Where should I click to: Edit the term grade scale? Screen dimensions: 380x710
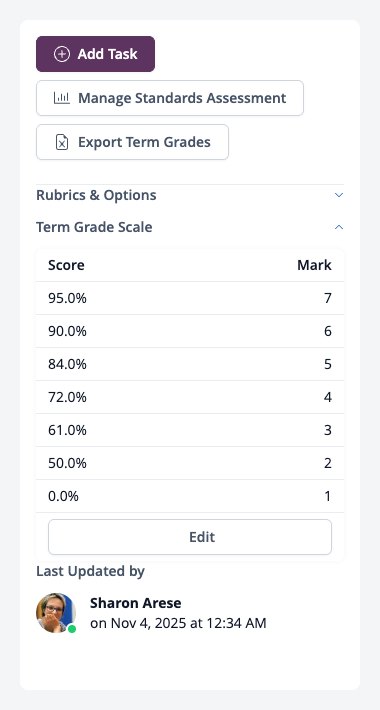coord(190,537)
